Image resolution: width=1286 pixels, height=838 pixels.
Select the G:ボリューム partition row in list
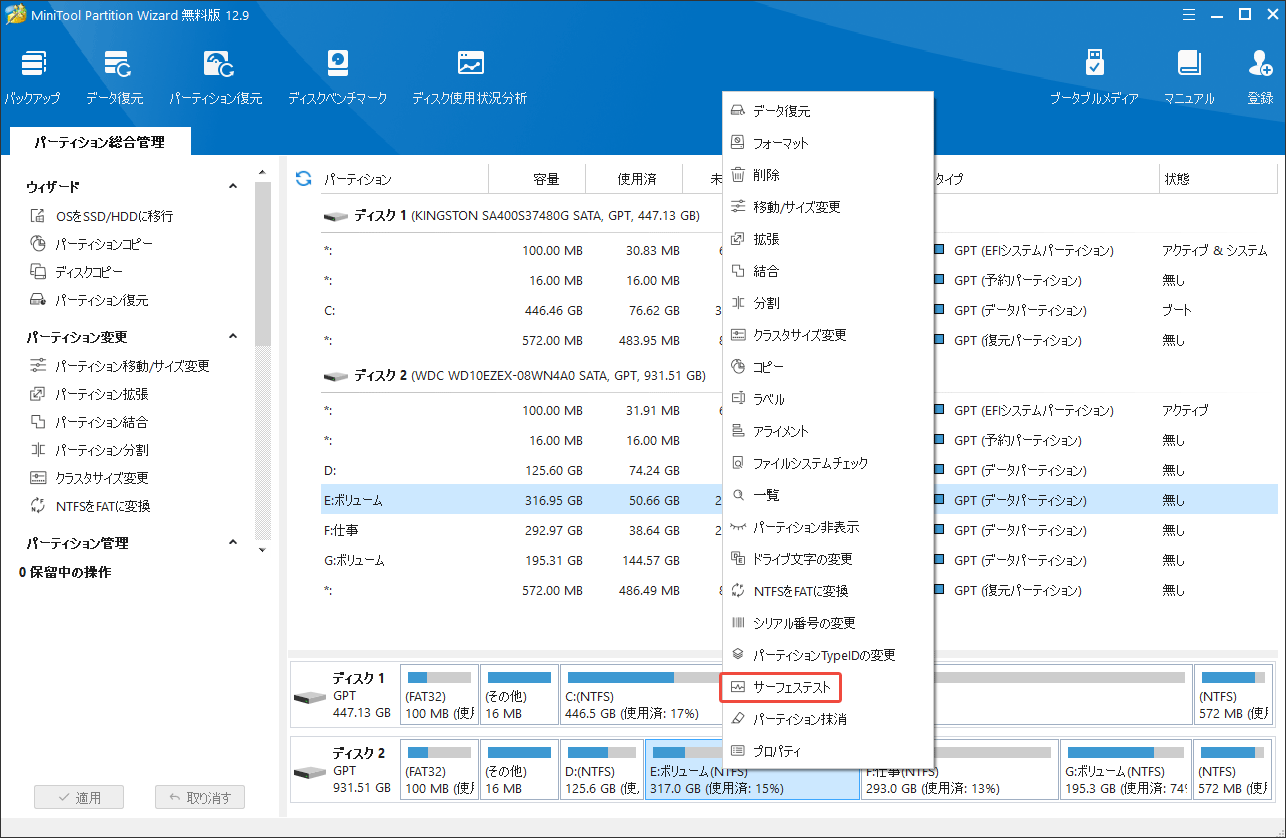coord(520,560)
